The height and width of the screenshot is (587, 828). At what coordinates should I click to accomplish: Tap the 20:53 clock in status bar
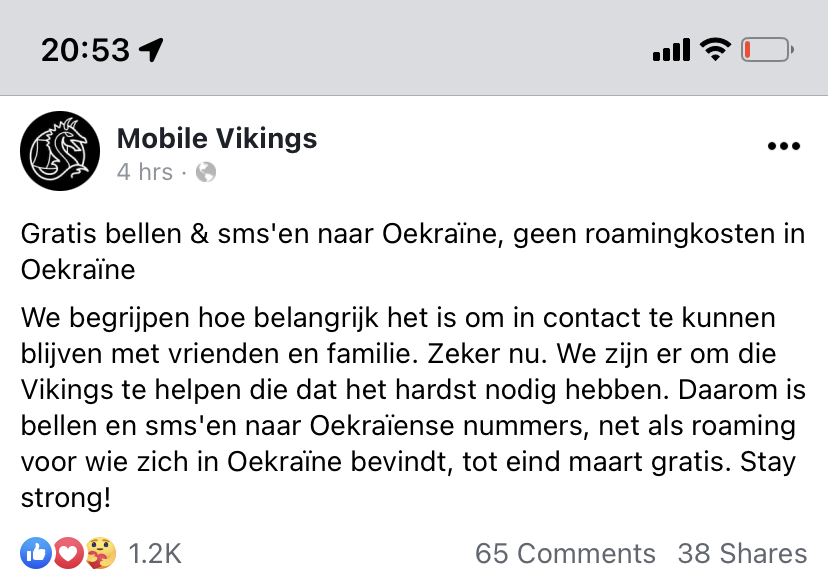click(x=85, y=49)
